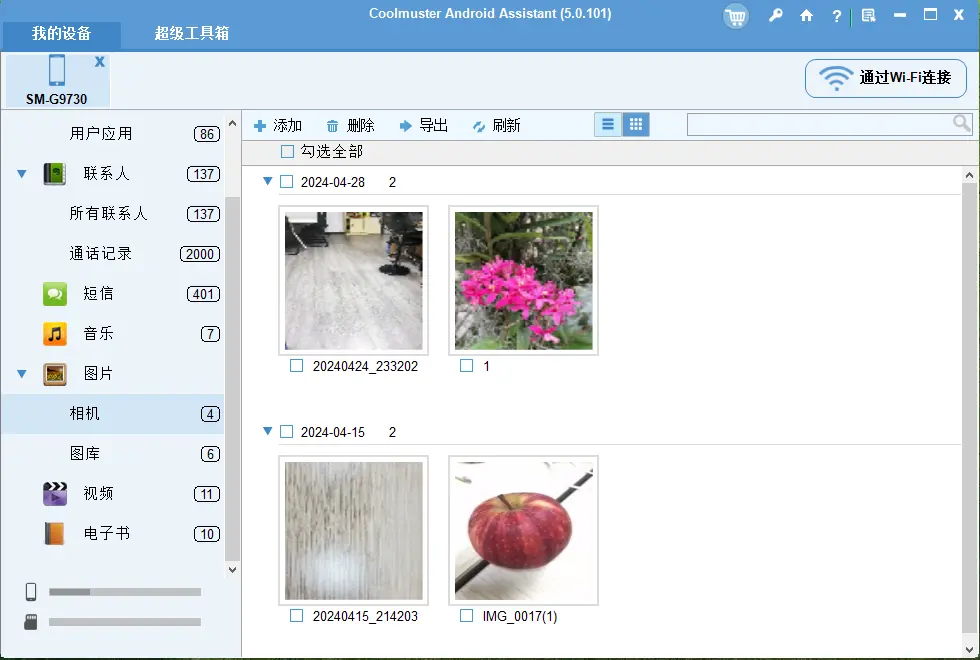Select the SM-G9730 phone device icon
Image resolution: width=980 pixels, height=660 pixels.
pos(57,70)
